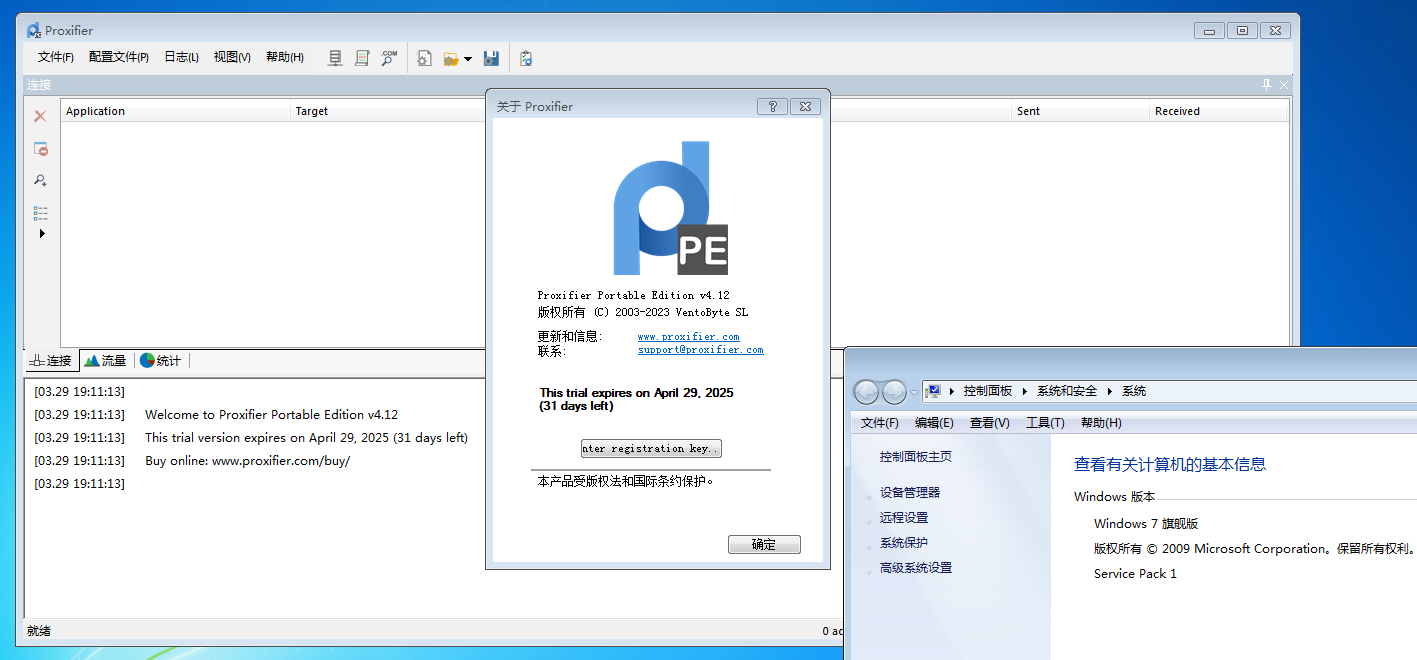The height and width of the screenshot is (660, 1417).
Task: Open the 日志(L) menu
Action: point(181,57)
